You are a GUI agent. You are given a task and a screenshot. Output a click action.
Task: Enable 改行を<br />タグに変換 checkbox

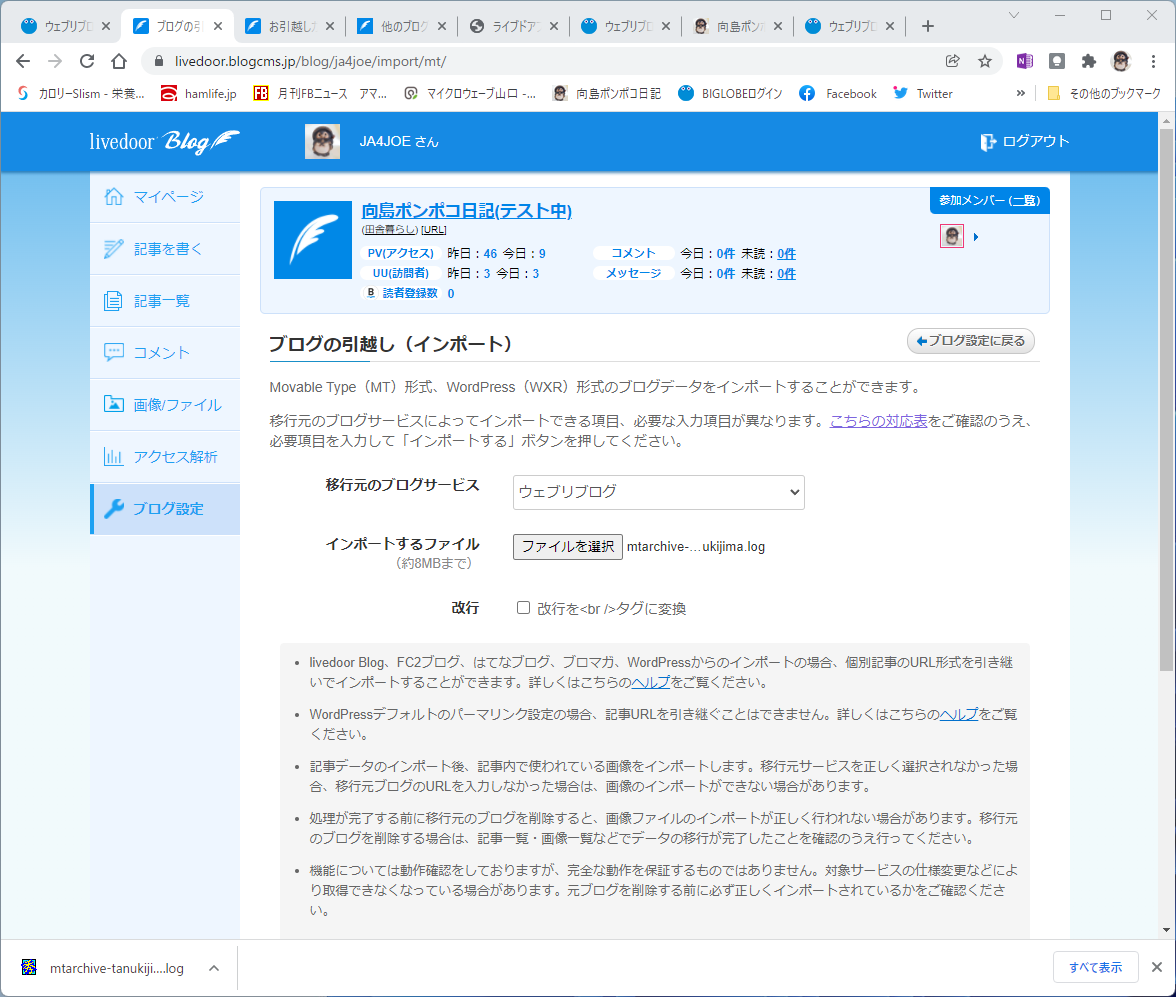(x=524, y=608)
